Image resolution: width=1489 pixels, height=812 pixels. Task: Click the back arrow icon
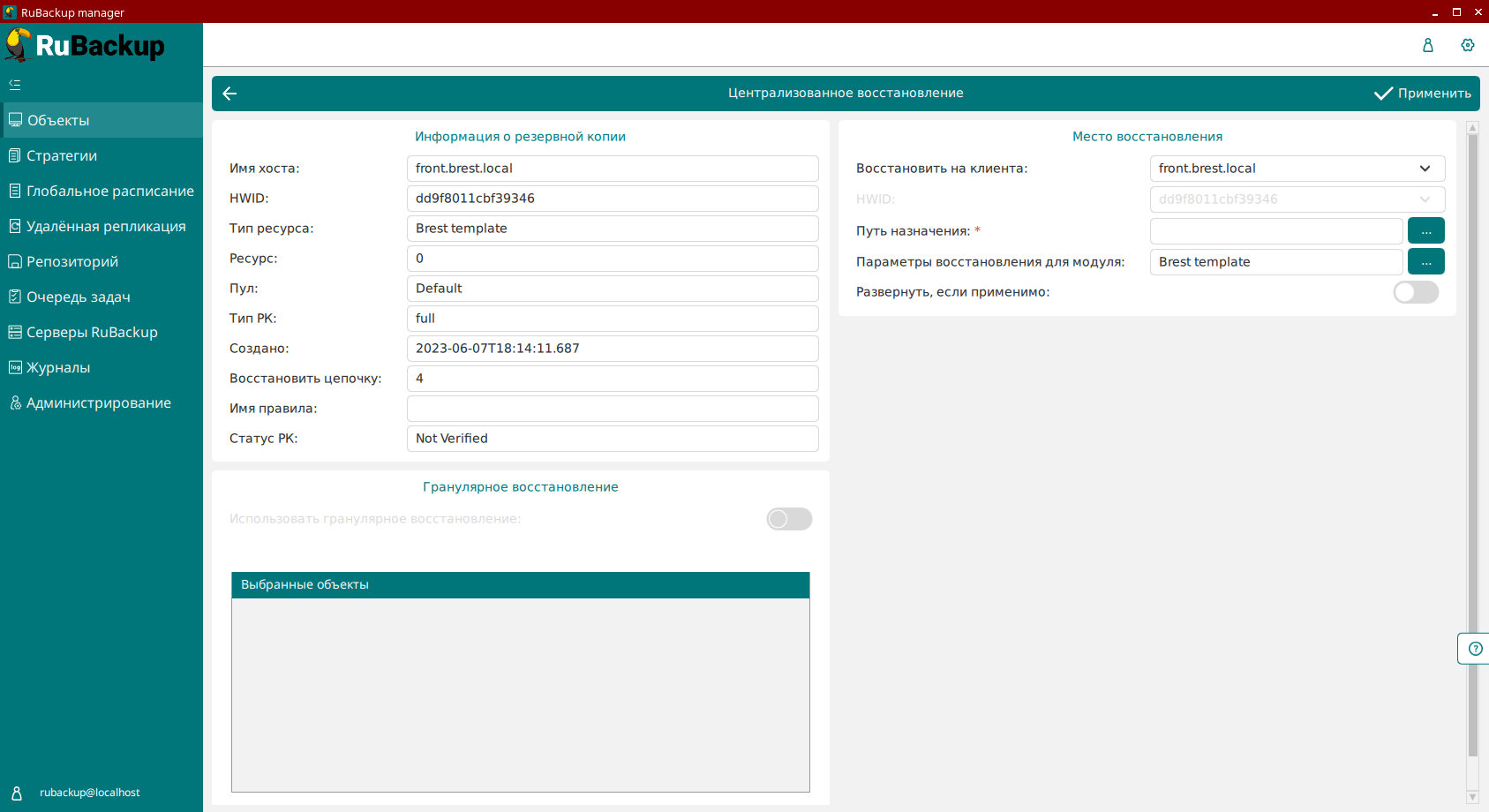[229, 94]
